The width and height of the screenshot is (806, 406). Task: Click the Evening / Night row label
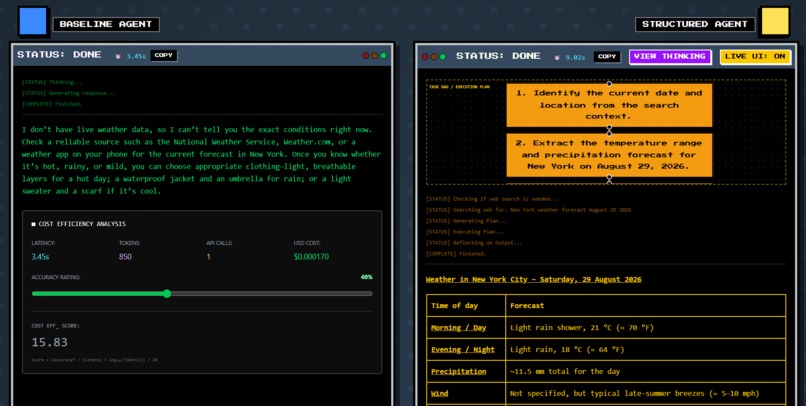pos(463,349)
